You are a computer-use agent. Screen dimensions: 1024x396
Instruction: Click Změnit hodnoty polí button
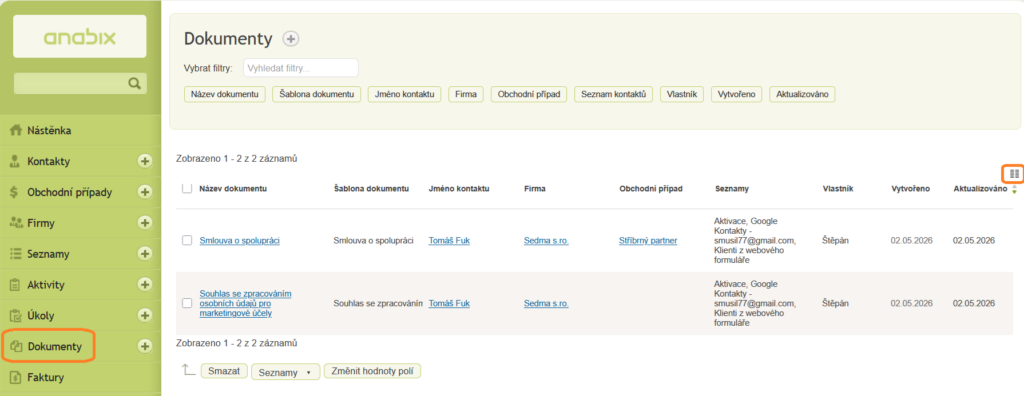point(372,371)
